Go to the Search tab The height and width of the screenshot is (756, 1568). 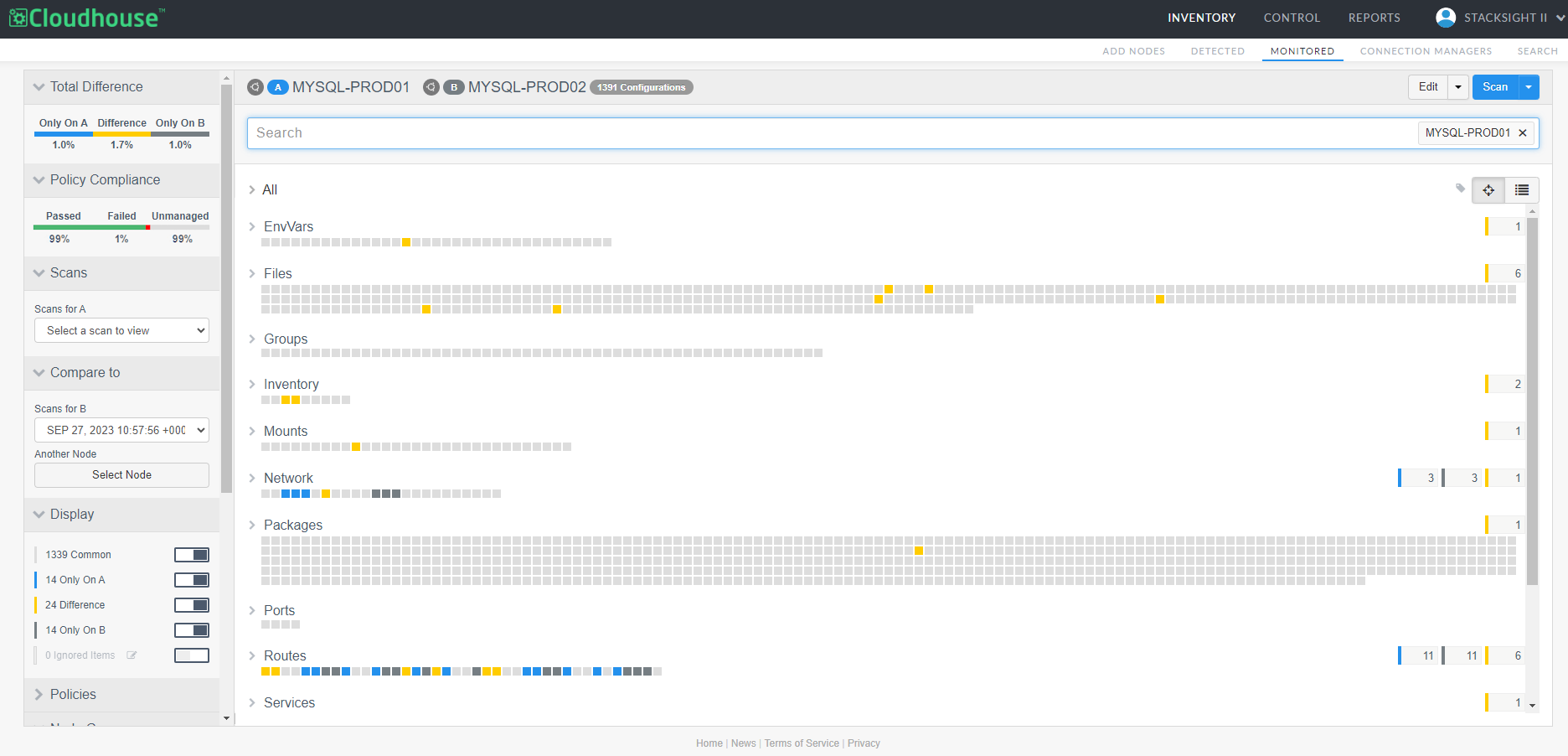click(x=1537, y=51)
